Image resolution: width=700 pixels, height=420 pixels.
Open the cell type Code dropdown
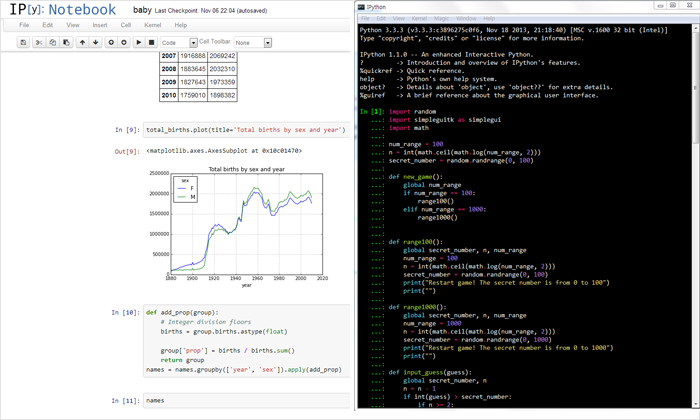[179, 42]
